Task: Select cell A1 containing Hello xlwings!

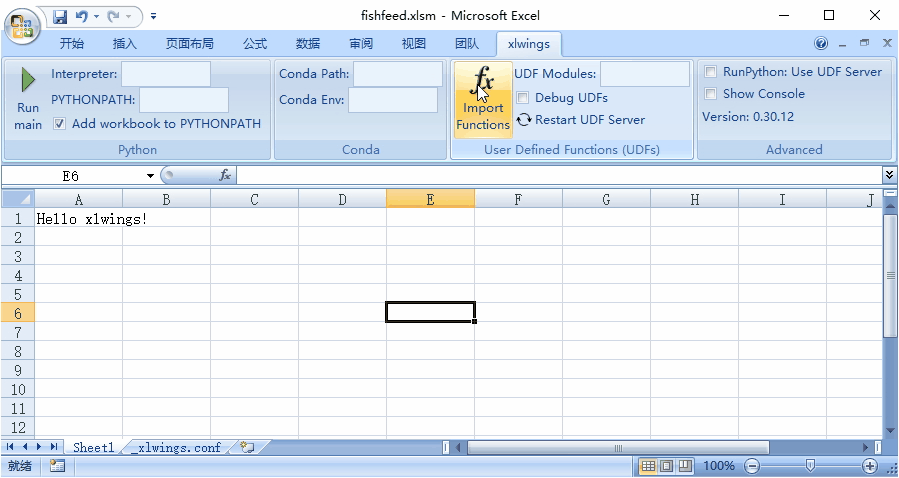Action: click(79, 218)
